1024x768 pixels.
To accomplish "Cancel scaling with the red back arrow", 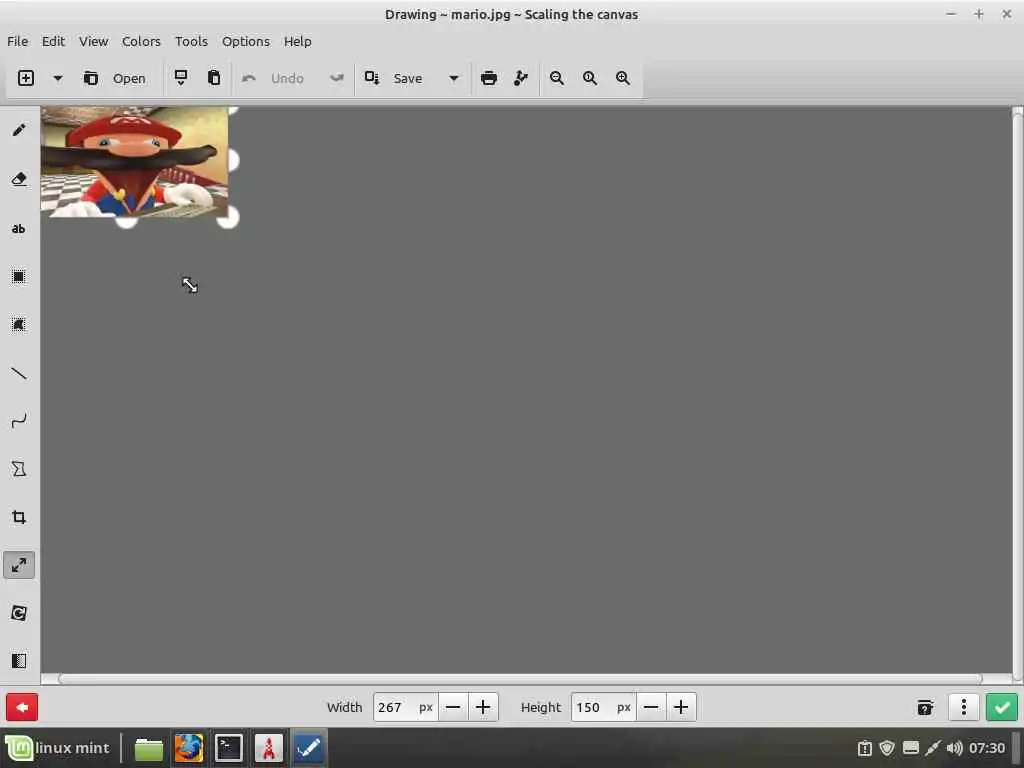I will pyautogui.click(x=22, y=707).
